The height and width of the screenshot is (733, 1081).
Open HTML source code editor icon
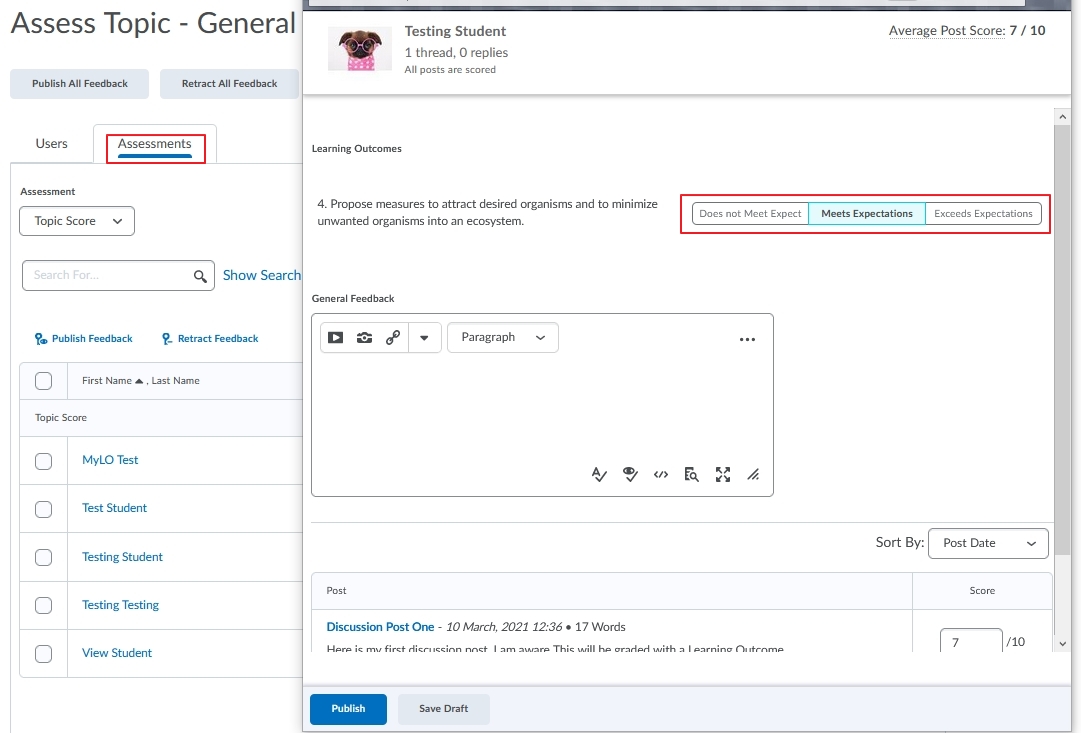tap(660, 474)
